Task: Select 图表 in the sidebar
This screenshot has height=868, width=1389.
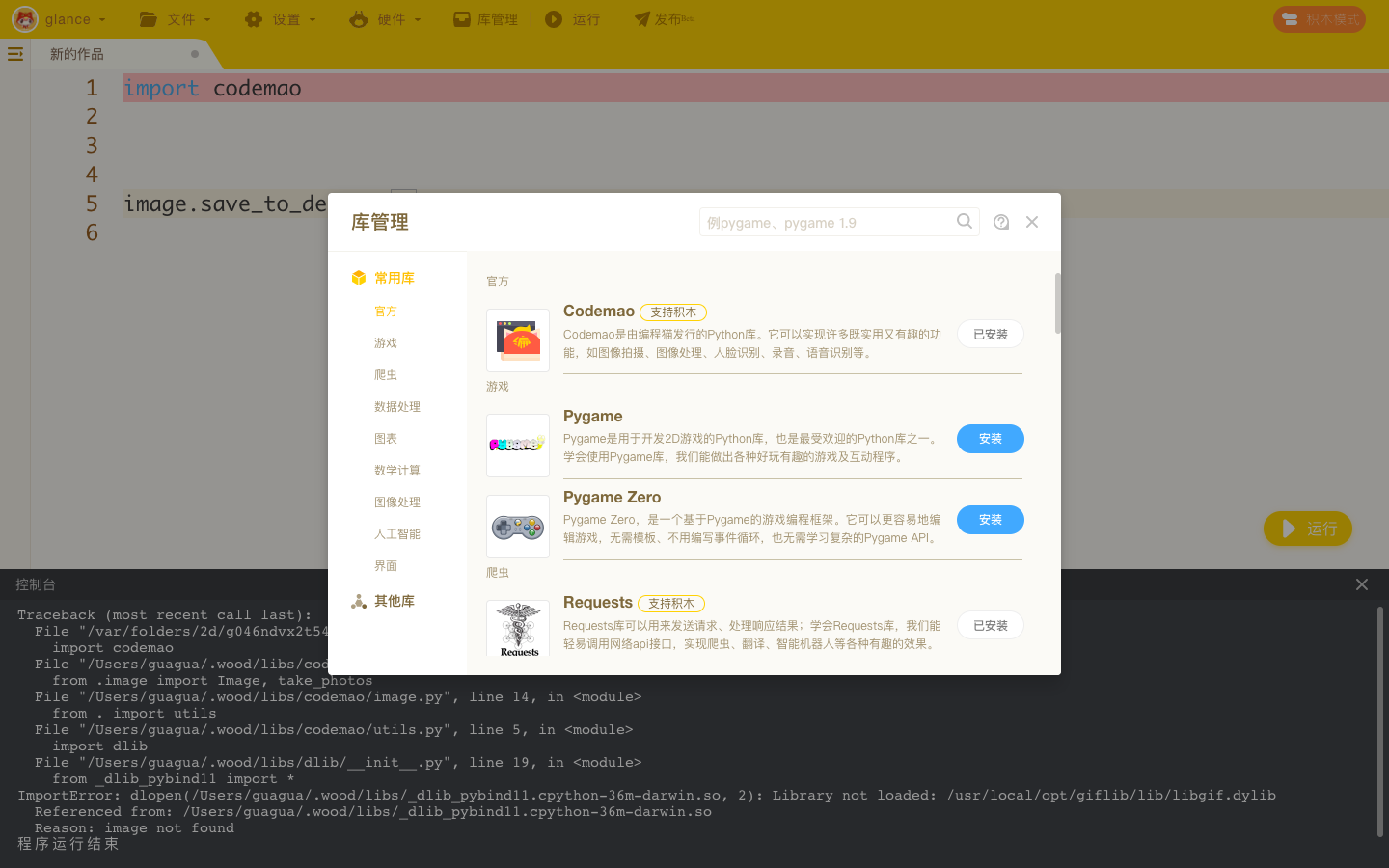Action: click(386, 439)
